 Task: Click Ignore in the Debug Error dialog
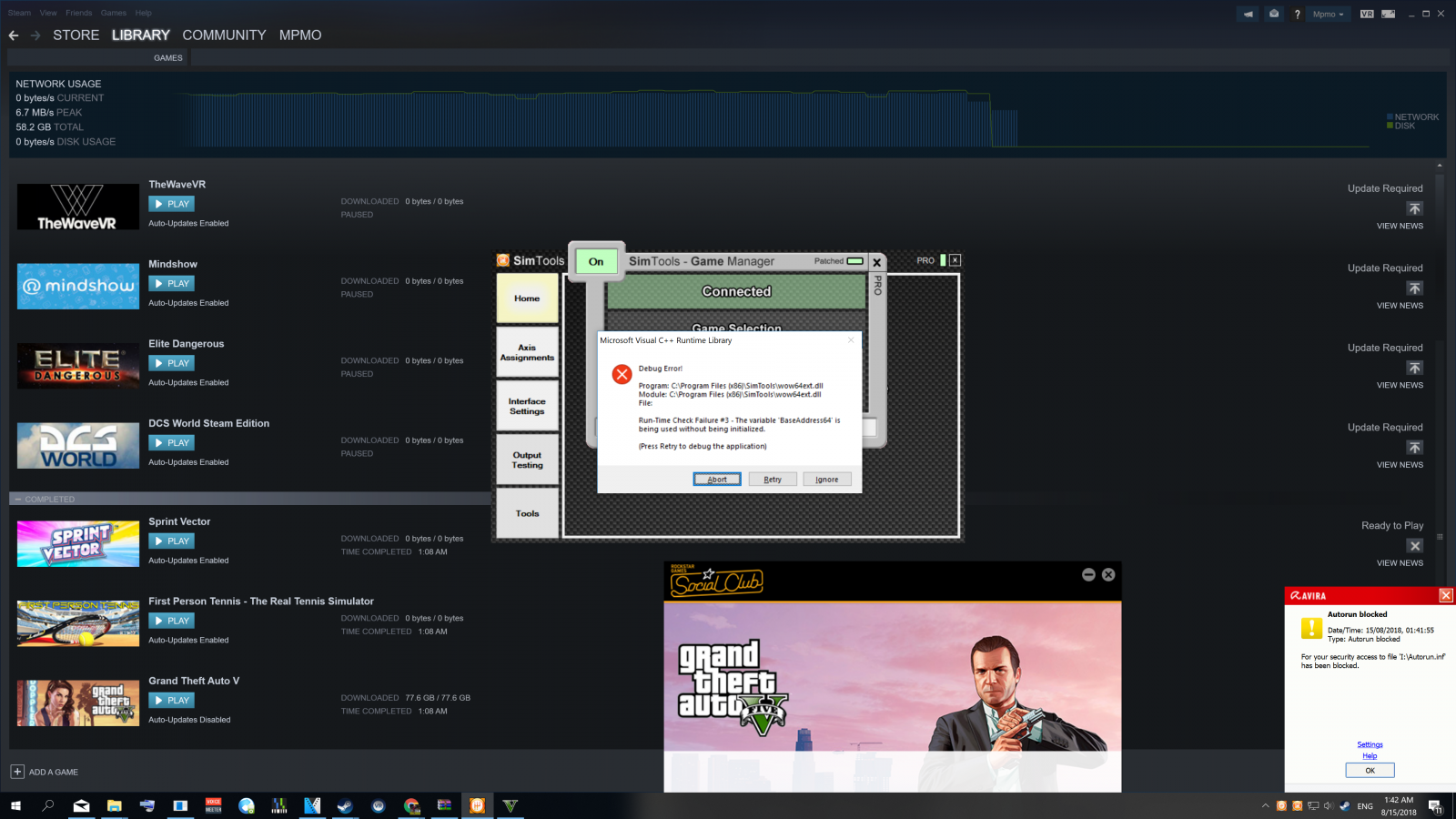point(827,480)
